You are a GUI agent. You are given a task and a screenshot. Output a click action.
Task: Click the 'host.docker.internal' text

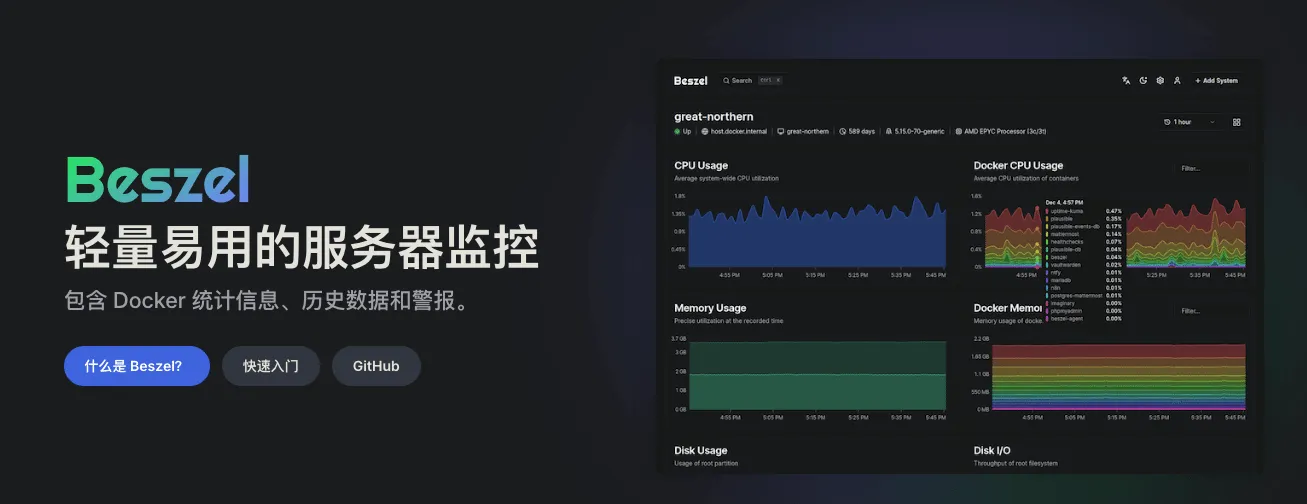[739, 131]
